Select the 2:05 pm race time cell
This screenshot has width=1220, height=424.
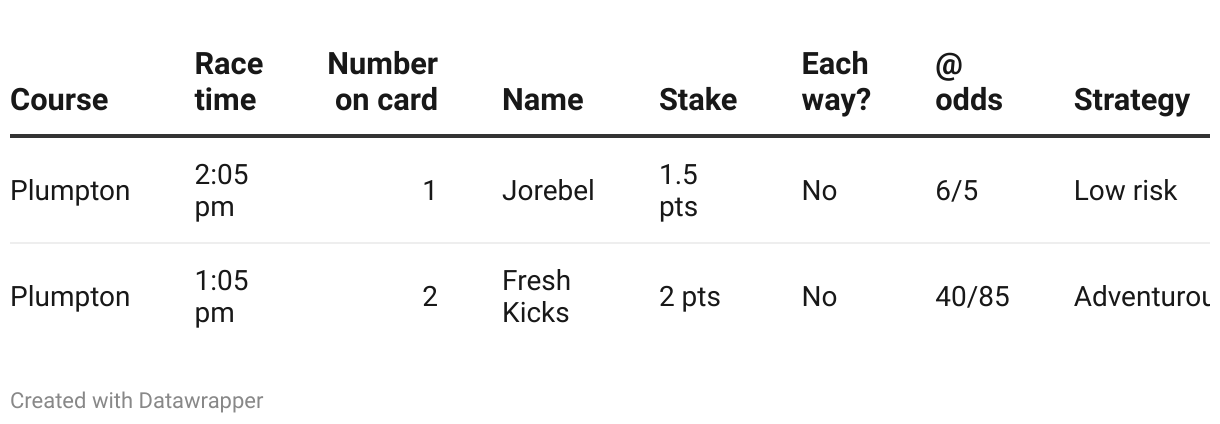point(222,191)
